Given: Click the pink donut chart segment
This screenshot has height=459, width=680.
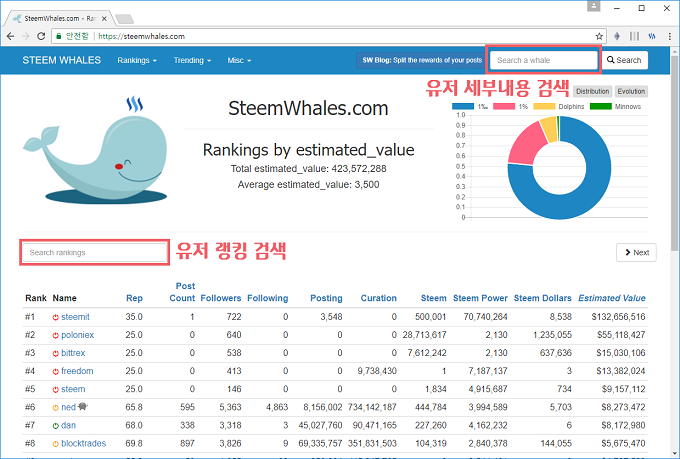Looking at the screenshot, I should pos(527,145).
